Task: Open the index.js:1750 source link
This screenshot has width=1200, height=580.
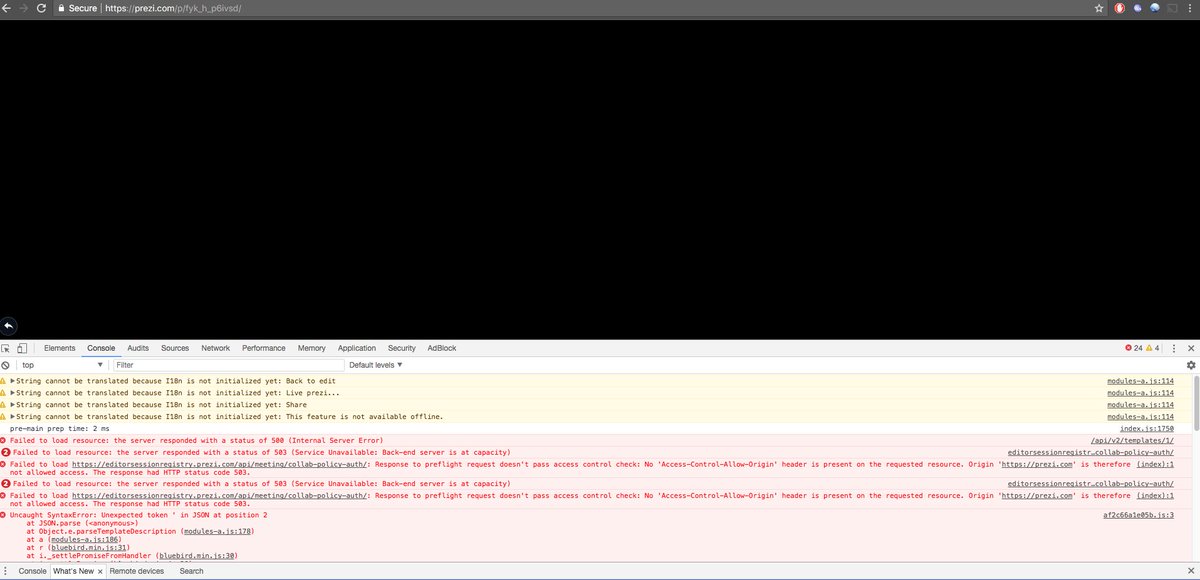Action: coord(1147,428)
